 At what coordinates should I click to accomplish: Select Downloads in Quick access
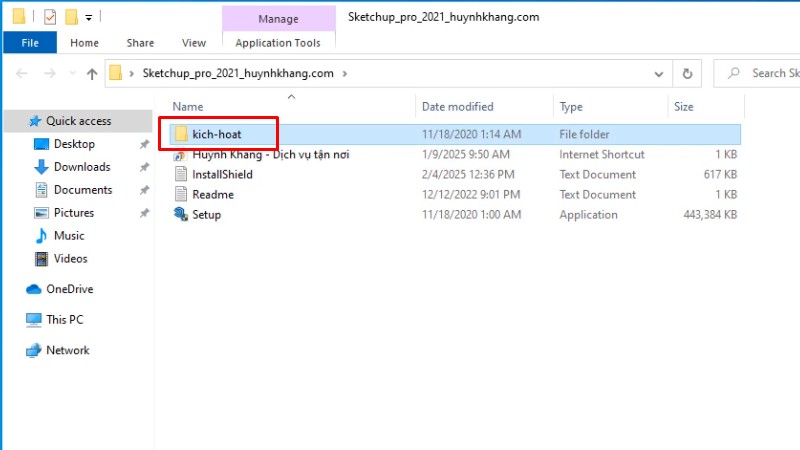click(x=81, y=167)
